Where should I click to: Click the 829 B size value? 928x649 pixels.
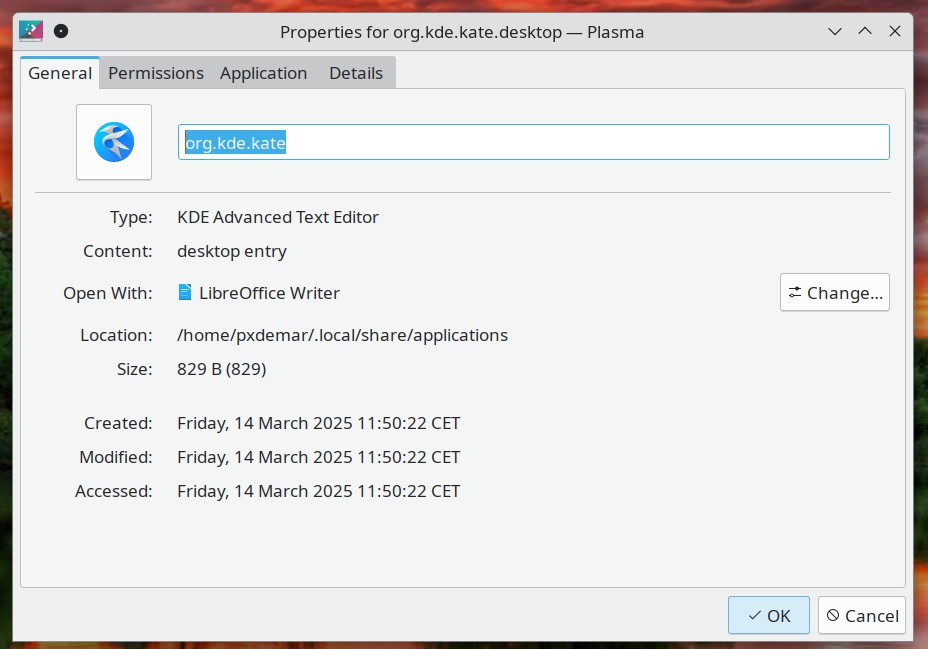point(221,369)
